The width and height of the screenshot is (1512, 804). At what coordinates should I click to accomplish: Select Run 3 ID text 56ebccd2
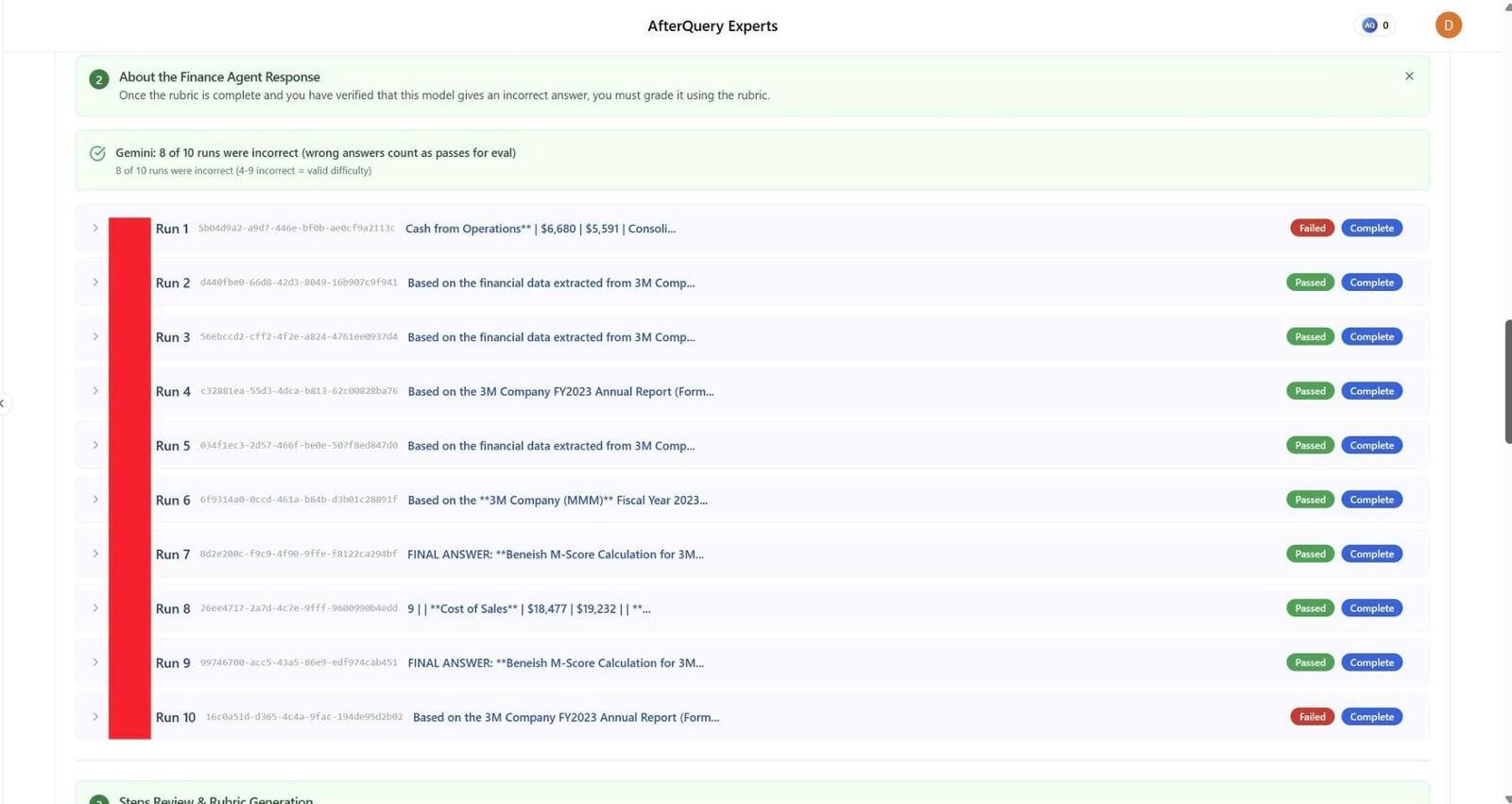299,337
